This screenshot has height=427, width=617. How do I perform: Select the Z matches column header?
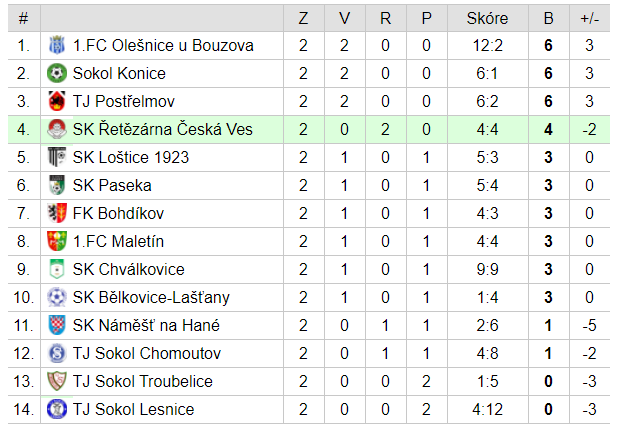coord(303,18)
